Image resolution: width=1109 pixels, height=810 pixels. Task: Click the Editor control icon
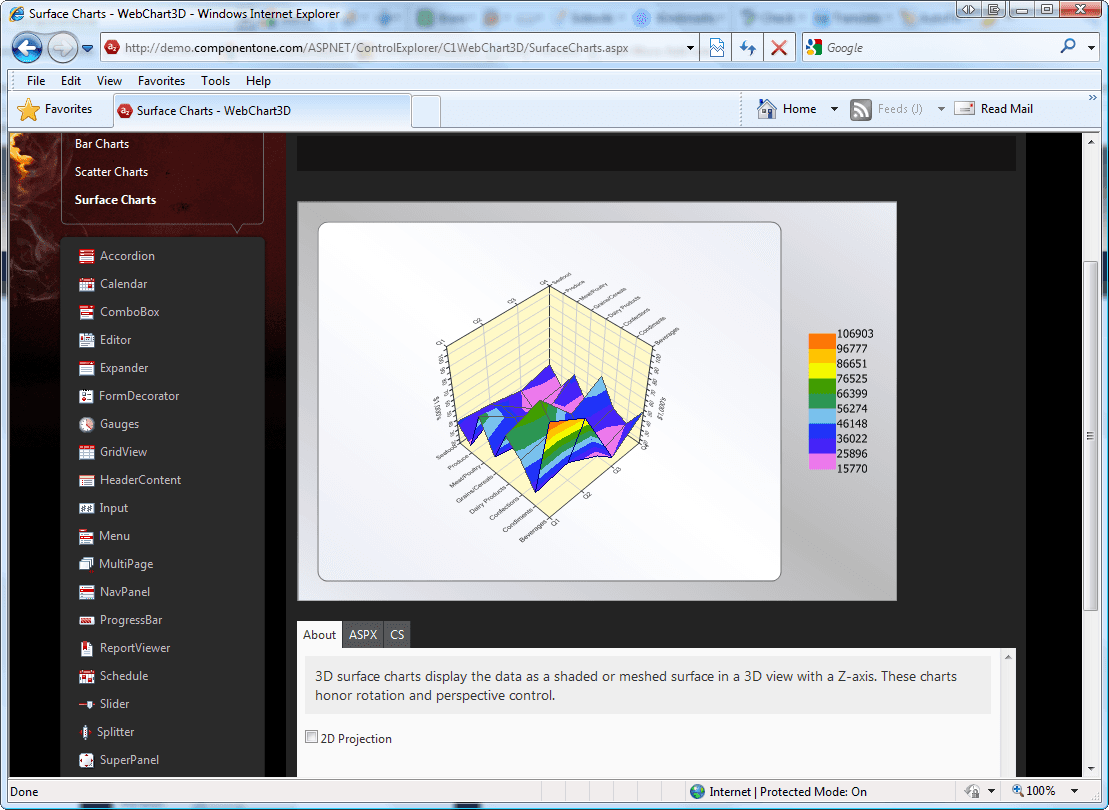86,340
